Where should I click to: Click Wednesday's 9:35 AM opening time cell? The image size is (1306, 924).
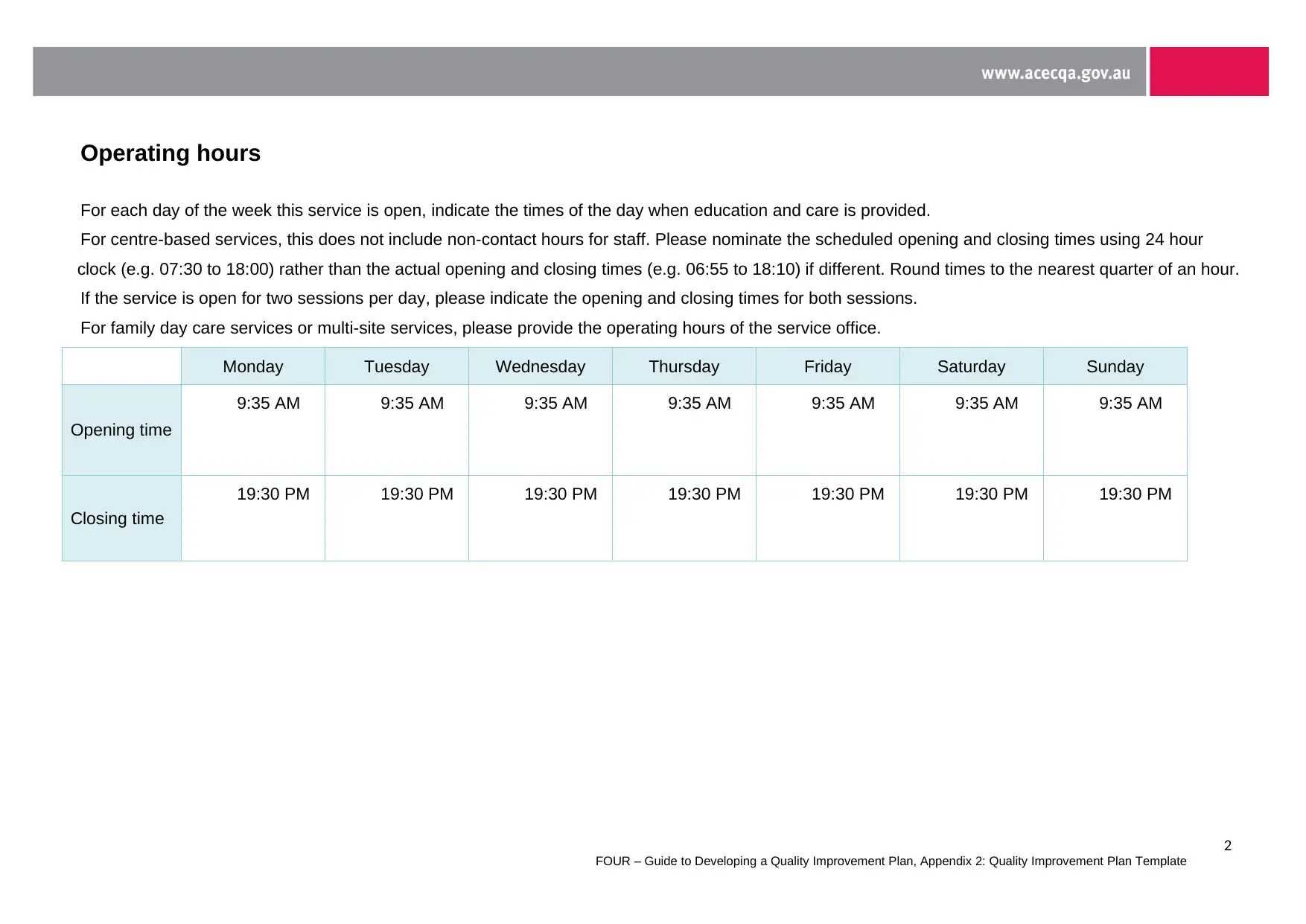click(x=541, y=430)
